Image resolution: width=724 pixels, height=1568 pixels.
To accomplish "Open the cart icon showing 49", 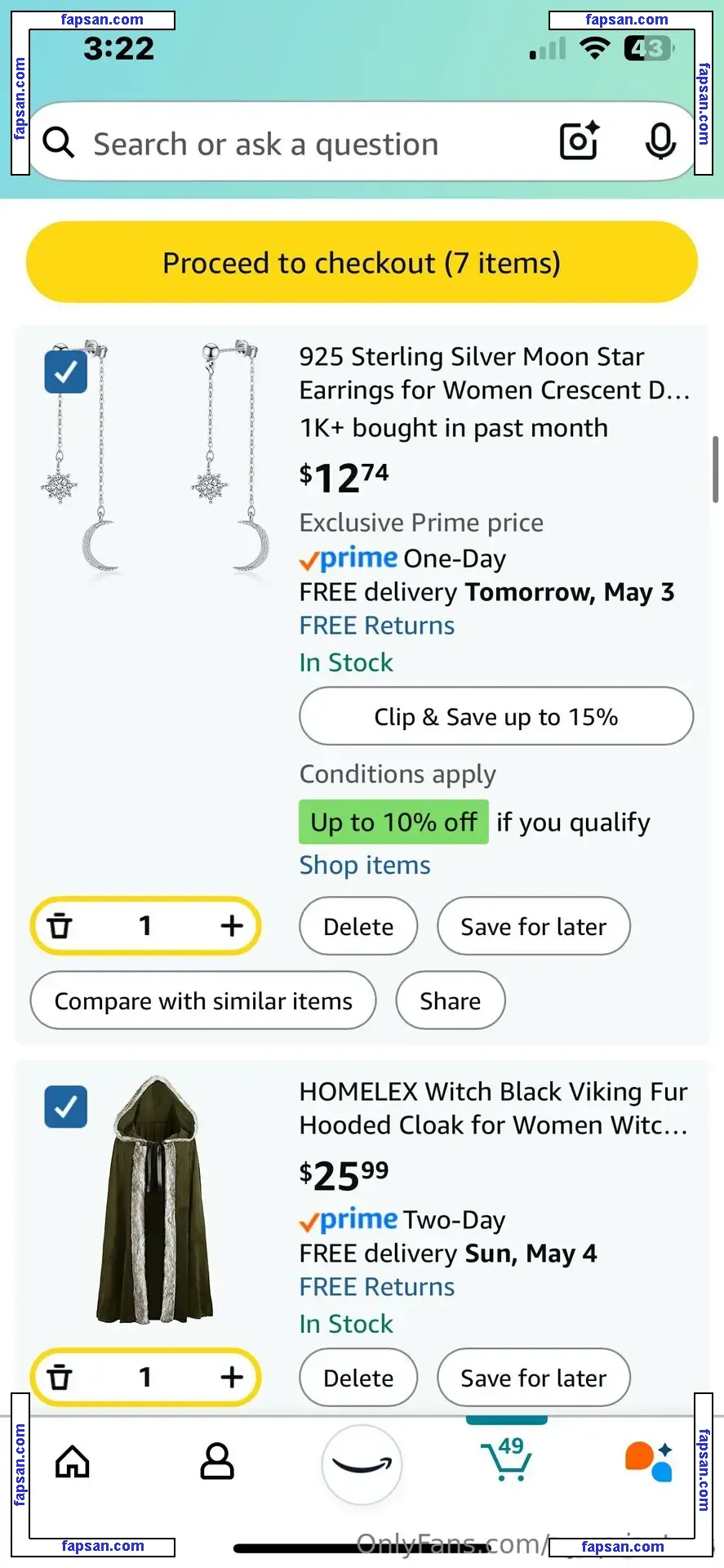I will click(x=507, y=1460).
